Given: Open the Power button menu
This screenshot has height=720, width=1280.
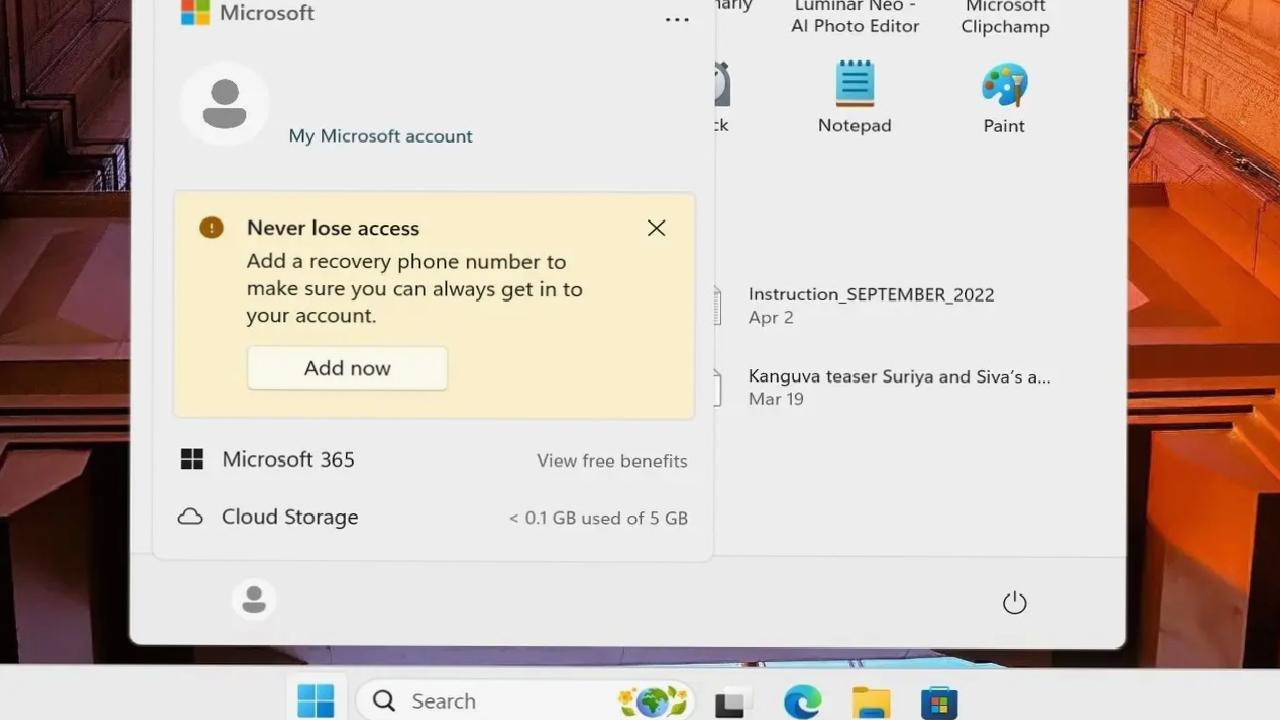Looking at the screenshot, I should pyautogui.click(x=1014, y=602).
